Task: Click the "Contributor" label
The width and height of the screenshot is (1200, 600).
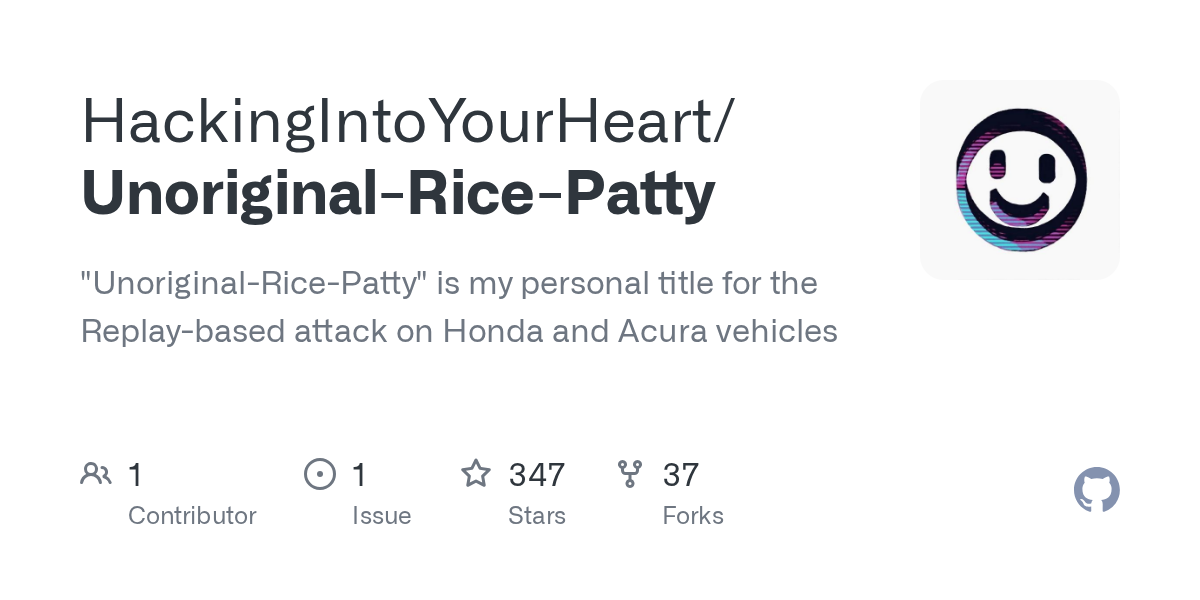Action: point(192,516)
